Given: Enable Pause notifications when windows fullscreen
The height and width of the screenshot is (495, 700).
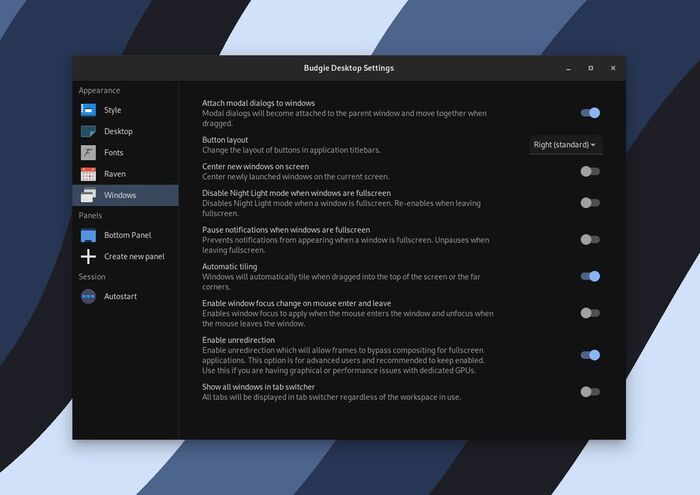Looking at the screenshot, I should click(x=590, y=240).
